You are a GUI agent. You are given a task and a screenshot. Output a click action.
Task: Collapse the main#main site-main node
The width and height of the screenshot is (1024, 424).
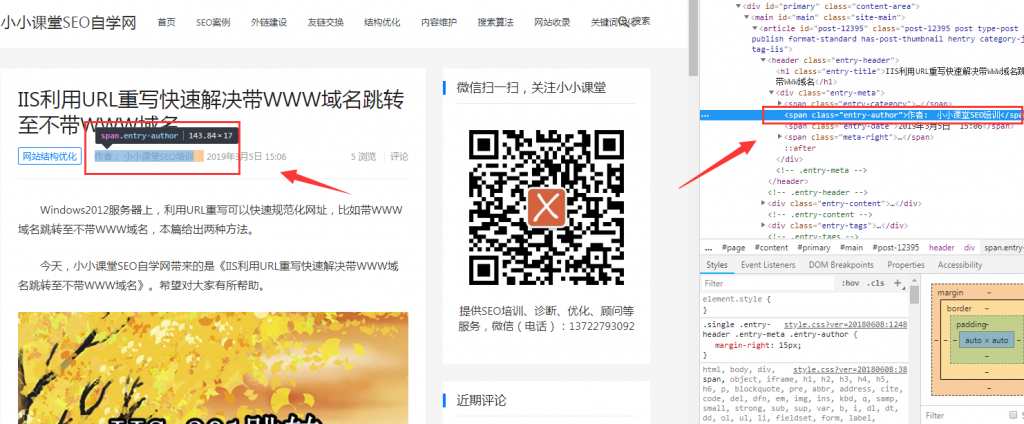pos(746,18)
